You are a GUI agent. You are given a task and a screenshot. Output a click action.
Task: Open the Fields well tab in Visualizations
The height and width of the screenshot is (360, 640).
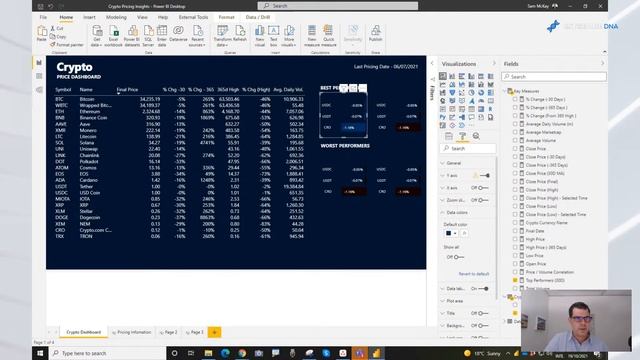pyautogui.click(x=449, y=136)
